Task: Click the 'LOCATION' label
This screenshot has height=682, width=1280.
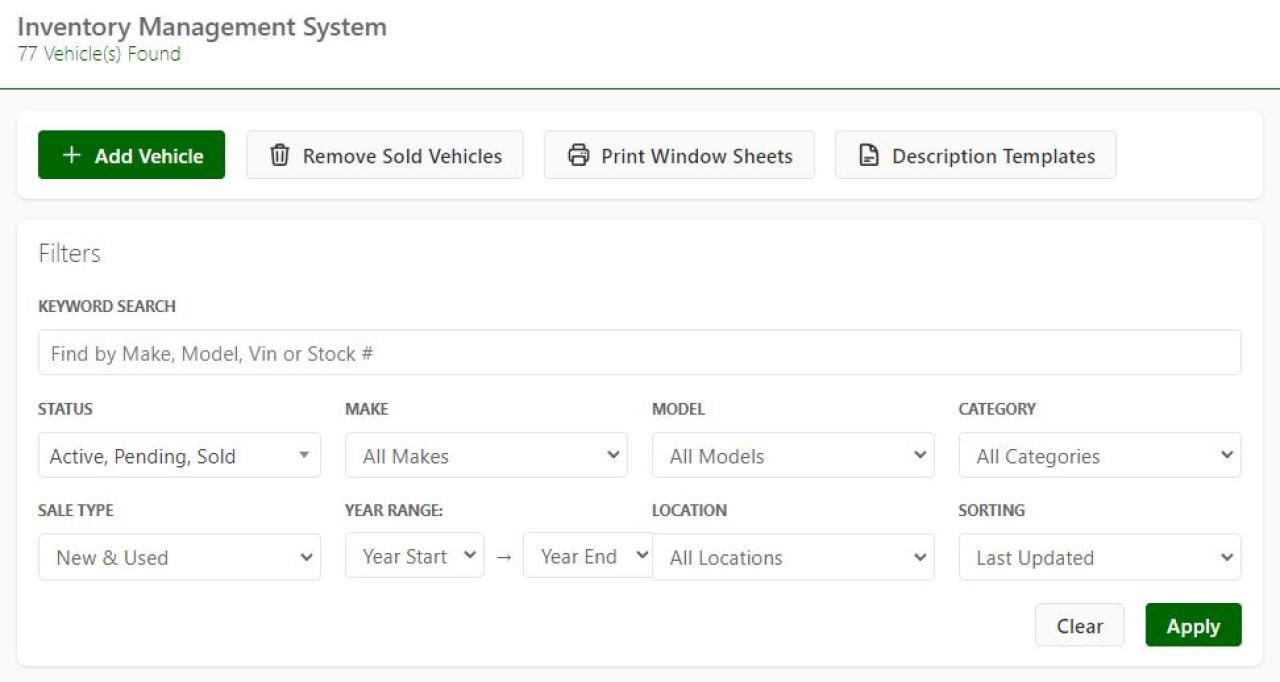Action: tap(689, 510)
